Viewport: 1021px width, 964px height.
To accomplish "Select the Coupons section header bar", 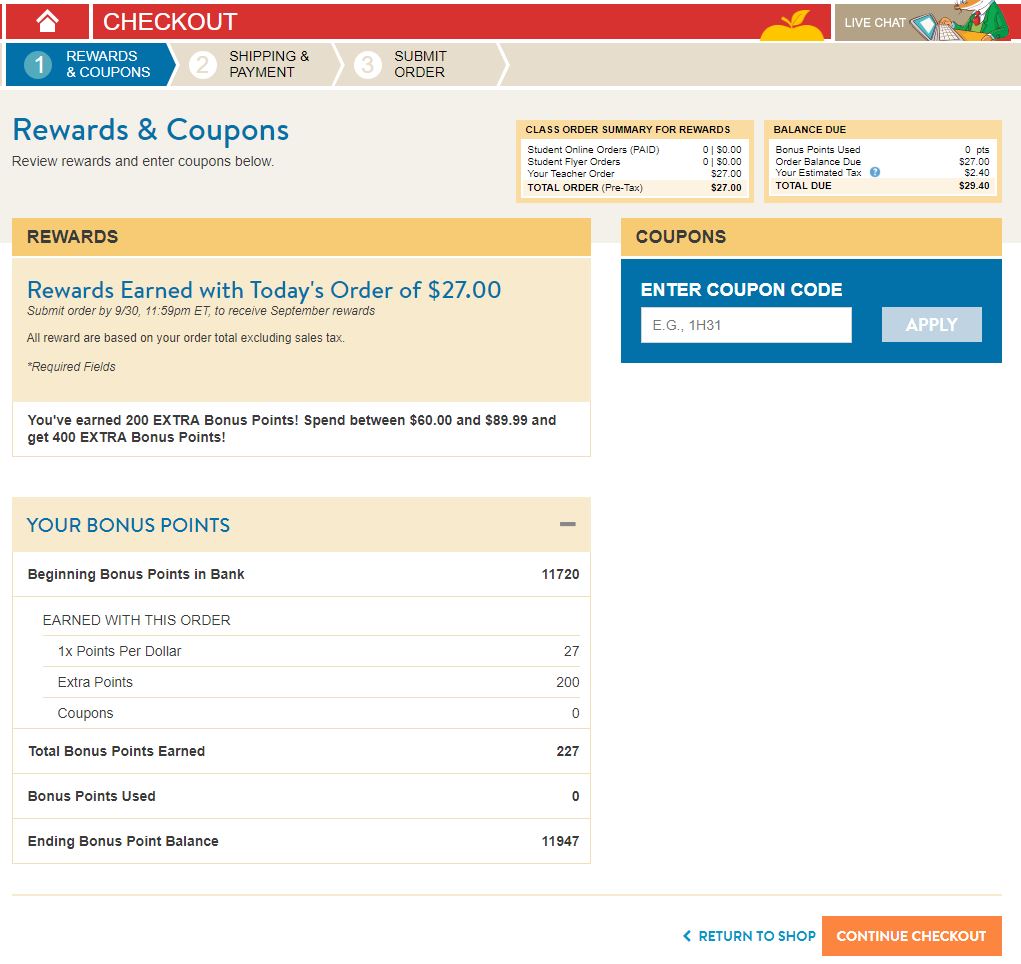I will tap(810, 237).
